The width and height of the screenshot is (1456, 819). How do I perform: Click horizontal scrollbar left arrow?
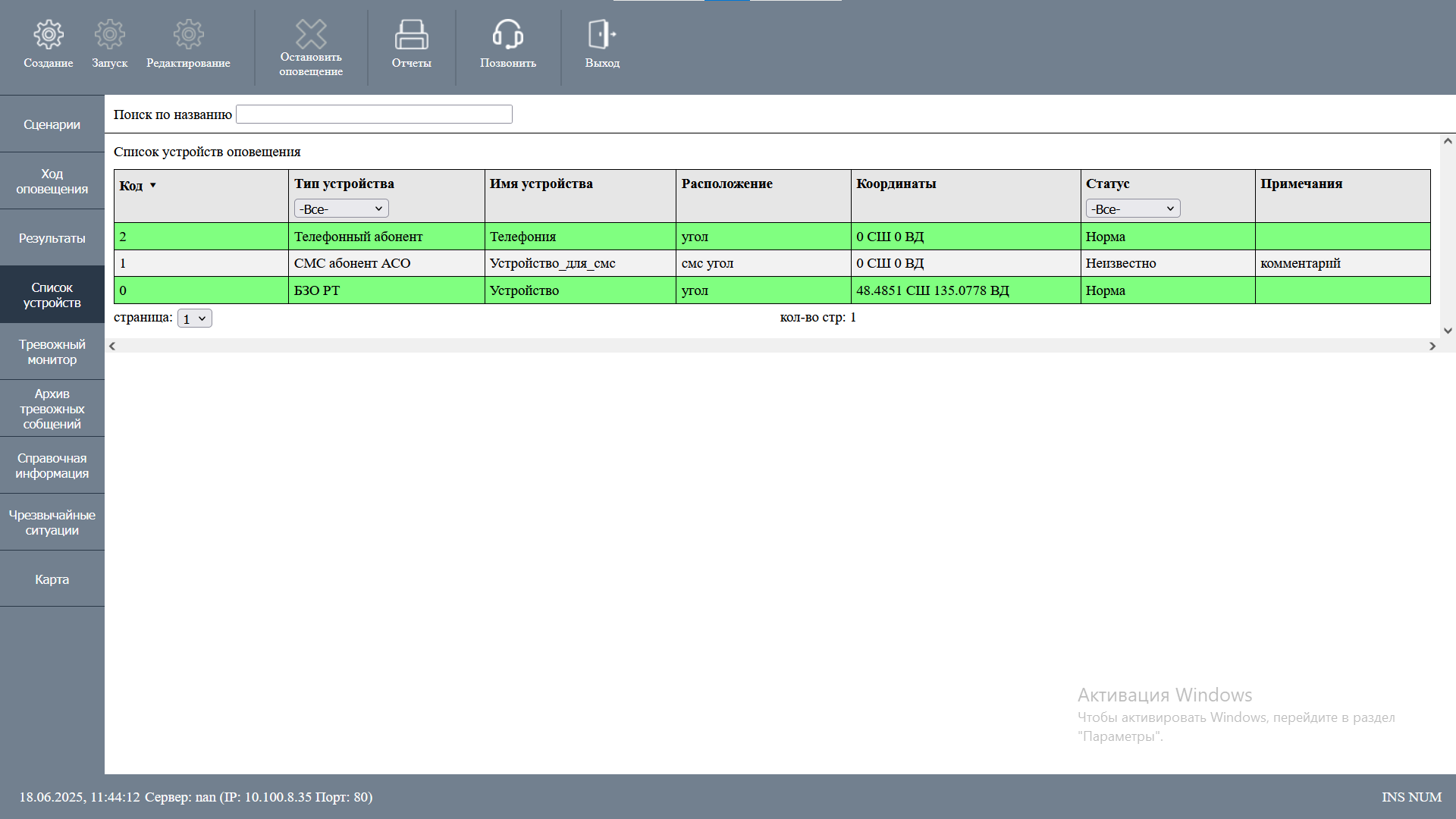pos(112,346)
